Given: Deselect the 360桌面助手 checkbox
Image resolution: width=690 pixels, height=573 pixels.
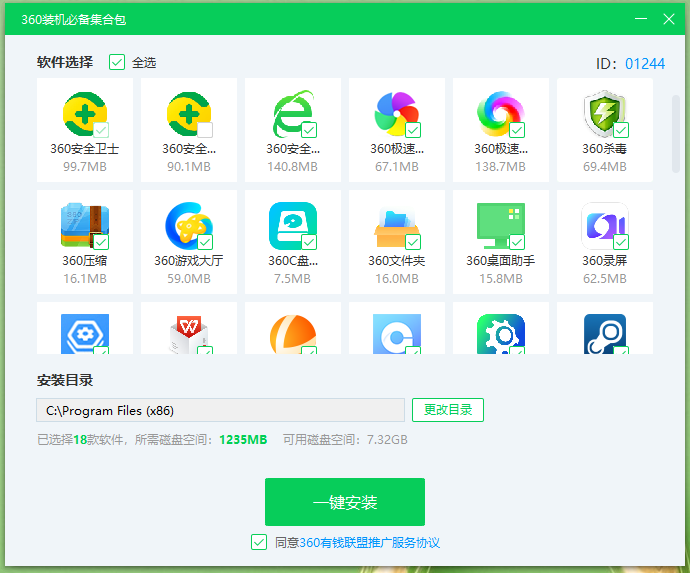Looking at the screenshot, I should click(x=517, y=242).
